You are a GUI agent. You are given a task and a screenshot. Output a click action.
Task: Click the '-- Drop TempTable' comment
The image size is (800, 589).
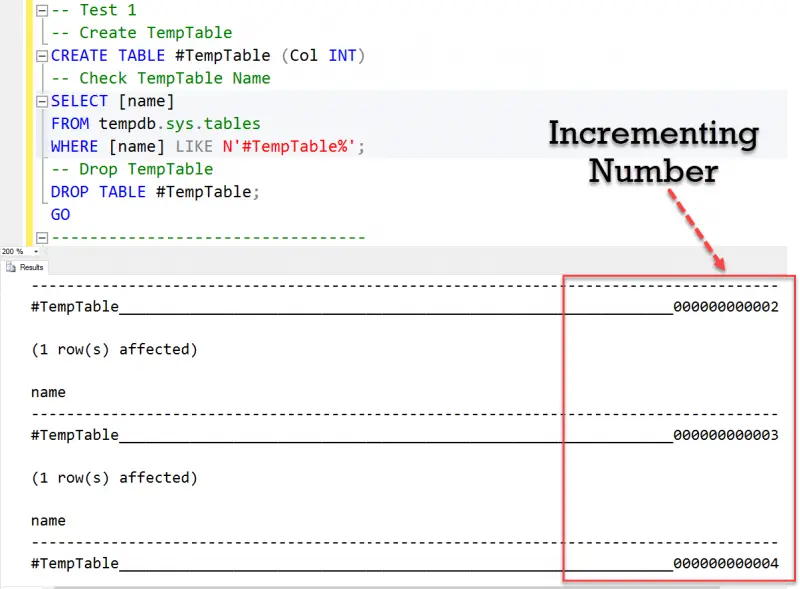click(132, 169)
